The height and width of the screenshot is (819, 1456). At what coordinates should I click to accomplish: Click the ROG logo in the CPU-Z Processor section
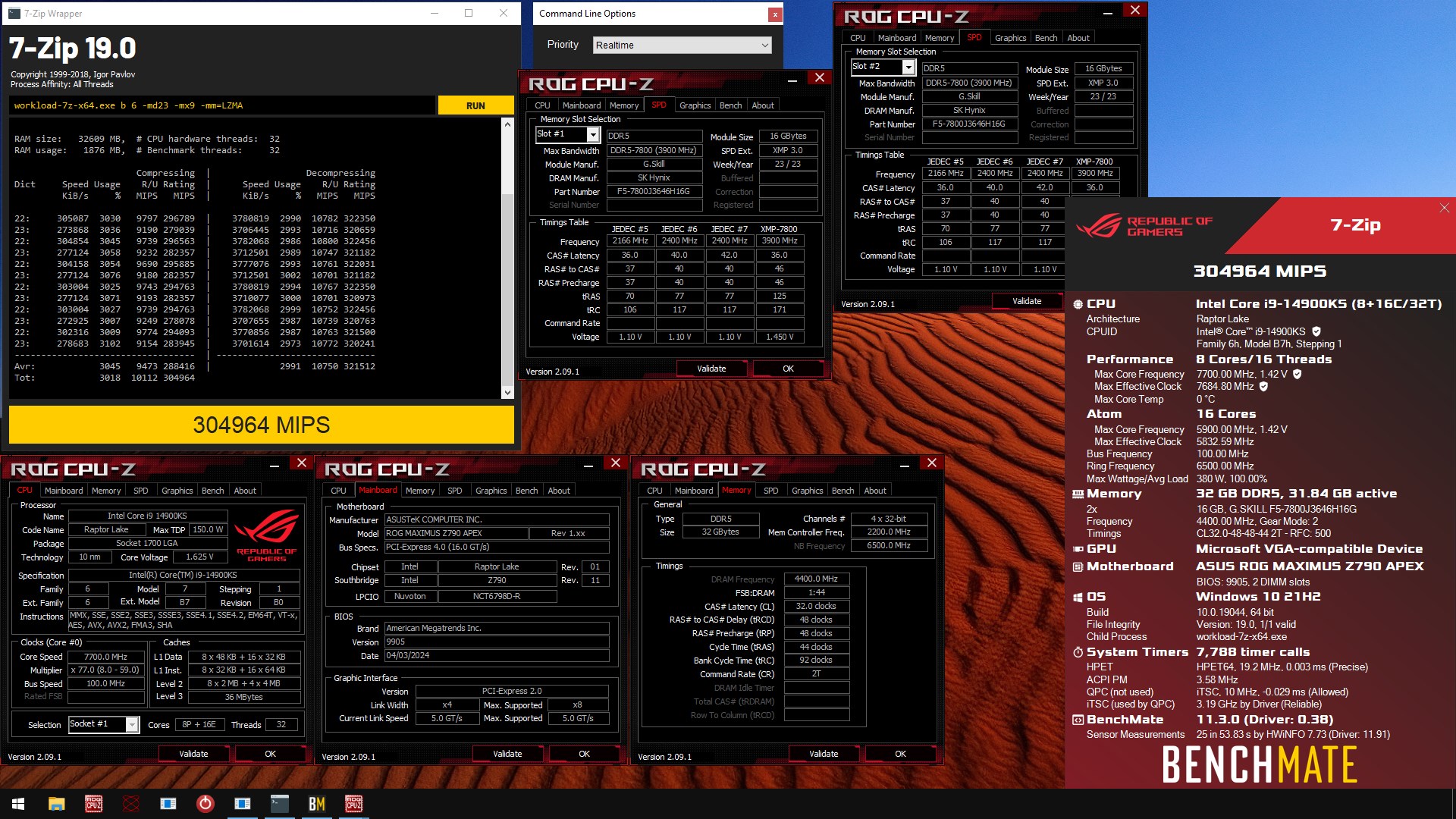[266, 535]
